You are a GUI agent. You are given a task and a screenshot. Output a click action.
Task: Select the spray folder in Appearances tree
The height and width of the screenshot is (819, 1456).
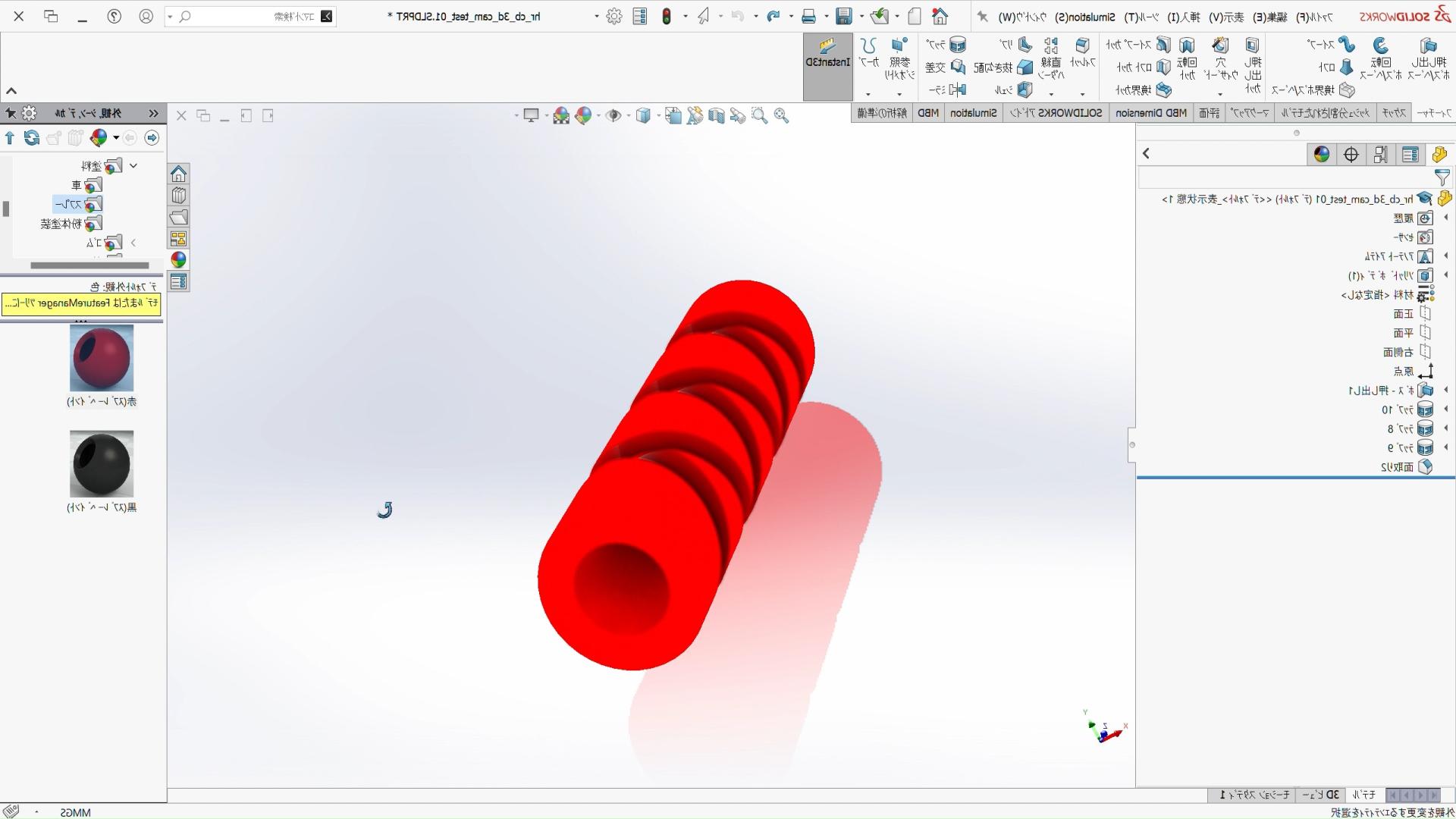[x=78, y=205]
